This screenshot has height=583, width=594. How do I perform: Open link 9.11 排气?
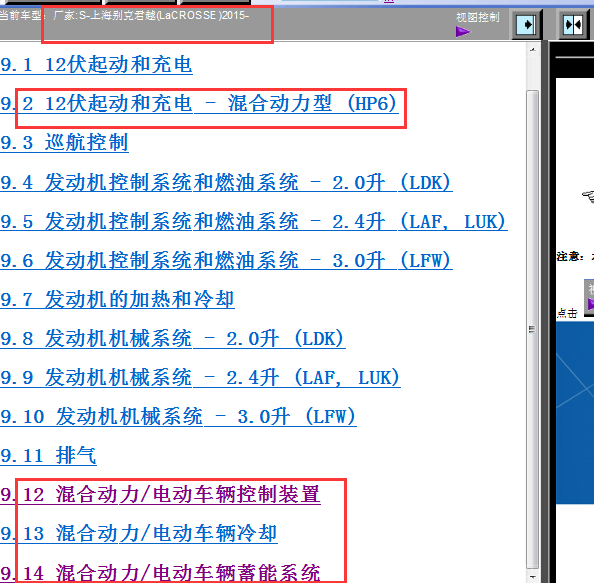pos(48,455)
